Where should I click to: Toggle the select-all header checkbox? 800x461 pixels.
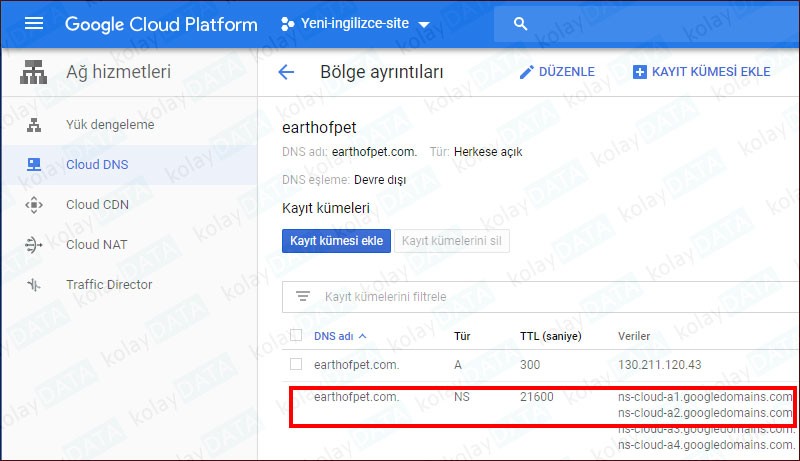[296, 335]
